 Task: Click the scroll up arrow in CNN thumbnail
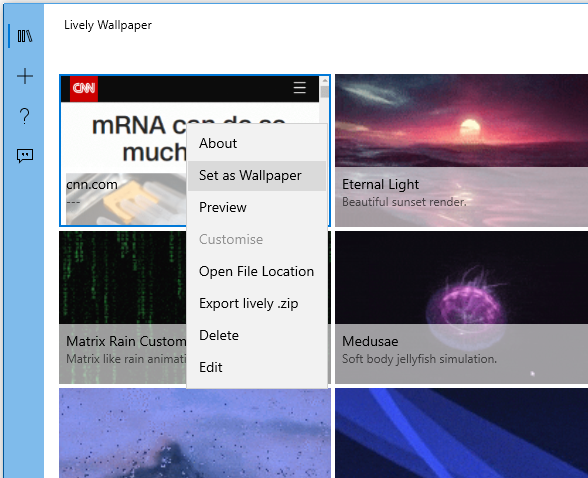tap(325, 81)
